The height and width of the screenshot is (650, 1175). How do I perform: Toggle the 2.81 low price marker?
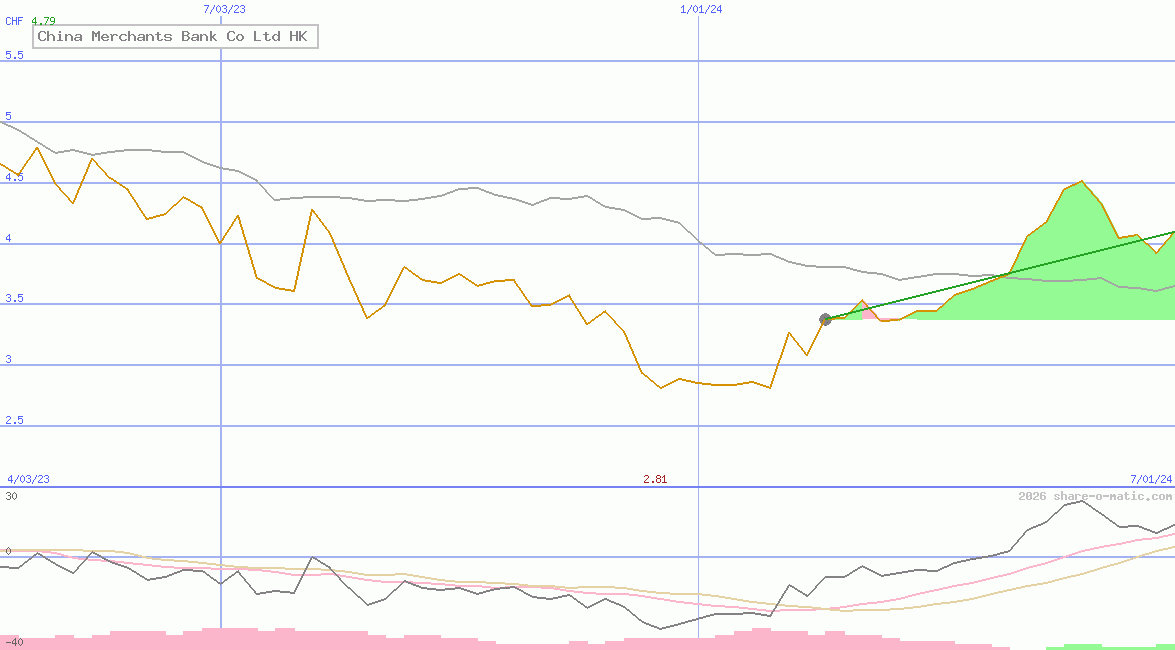tap(655, 479)
